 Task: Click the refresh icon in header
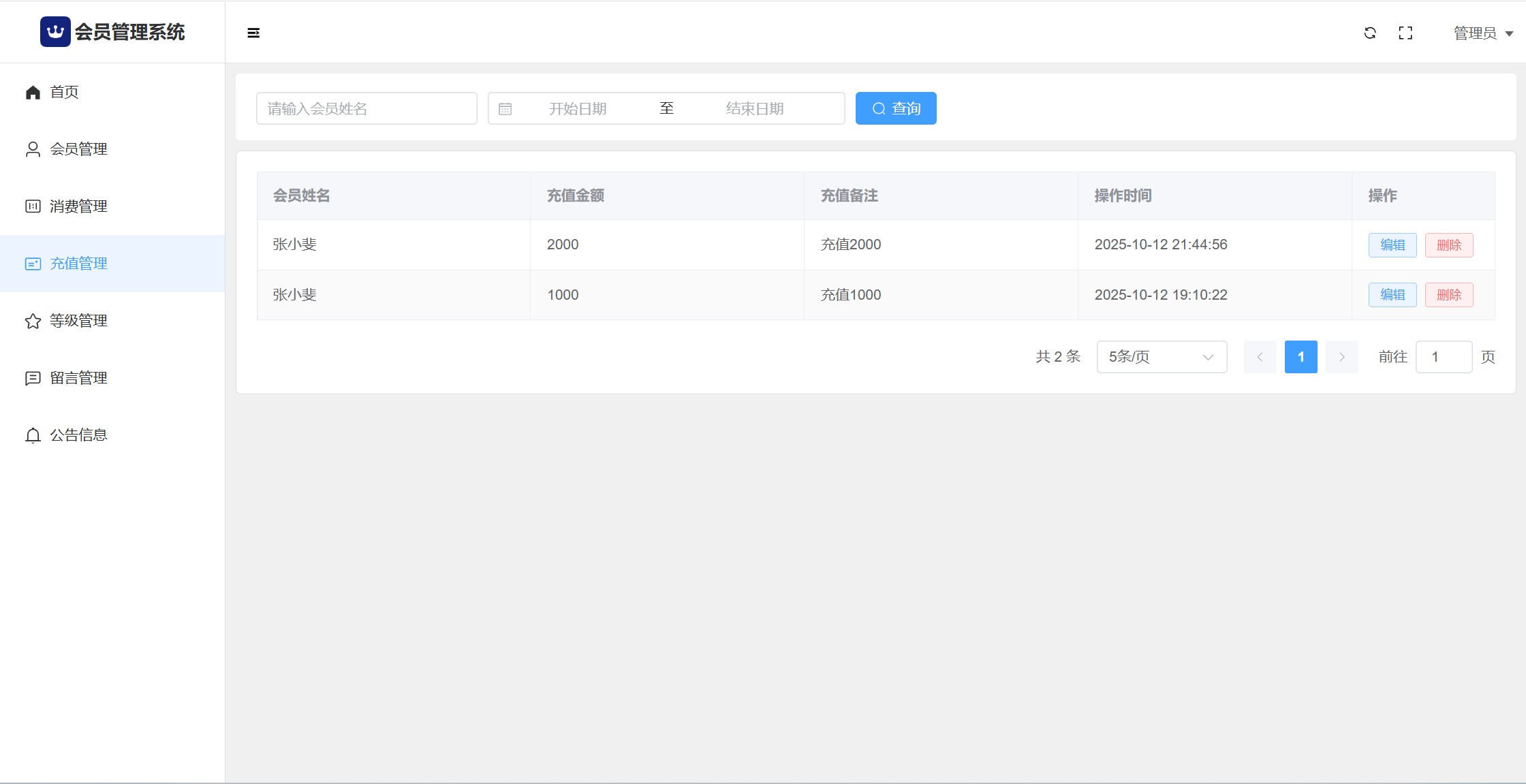pyautogui.click(x=1370, y=33)
